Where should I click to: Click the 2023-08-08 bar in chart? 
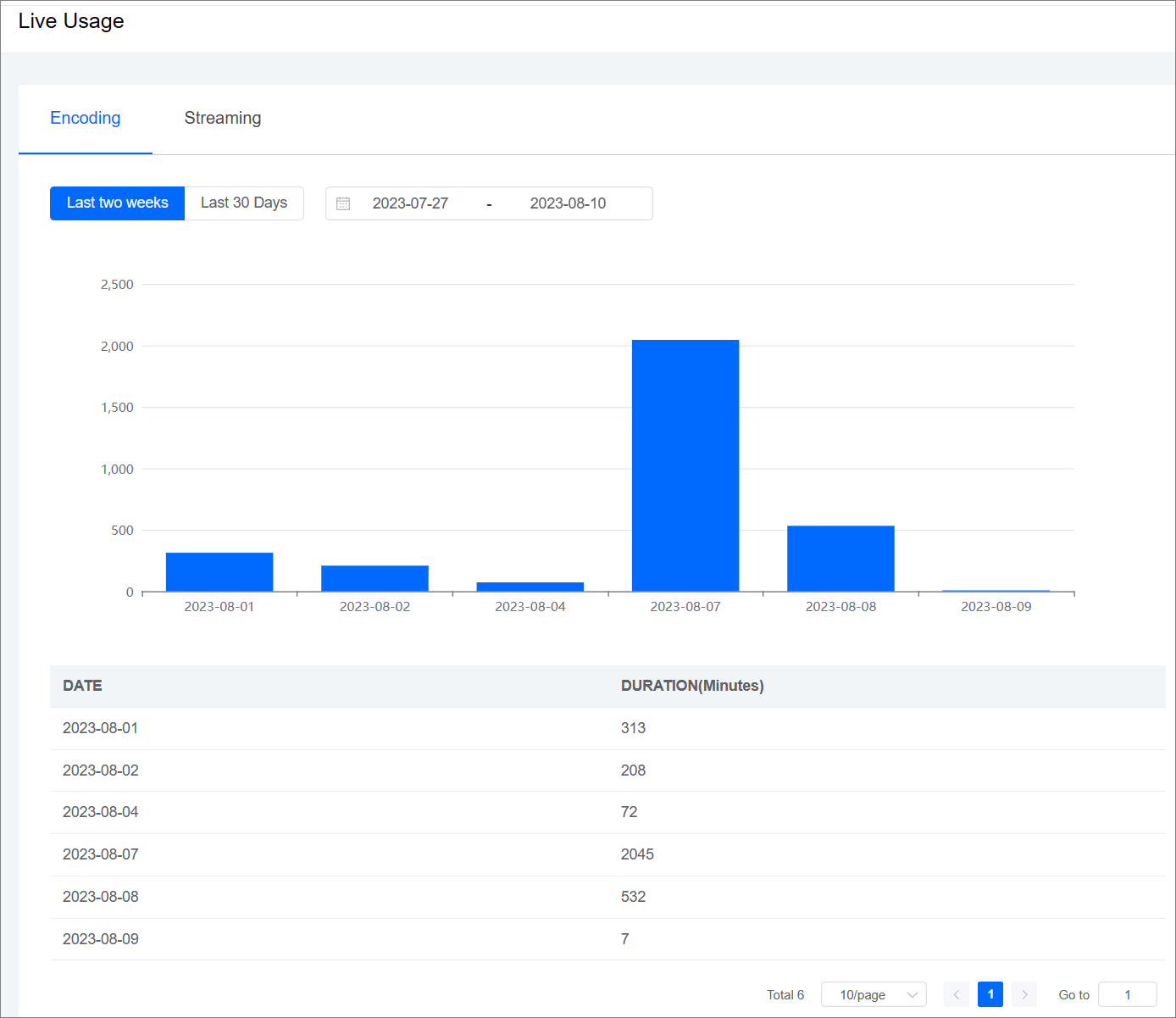pyautogui.click(x=840, y=559)
